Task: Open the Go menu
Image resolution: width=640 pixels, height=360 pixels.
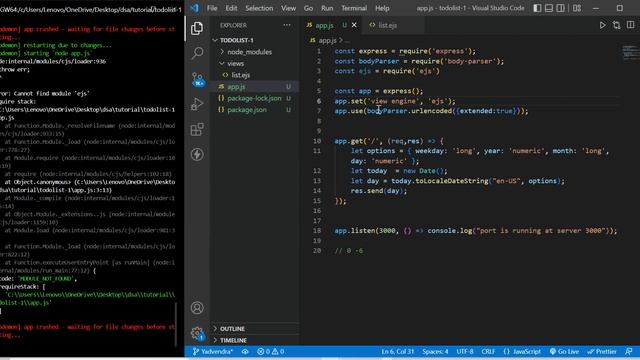Action: point(308,8)
